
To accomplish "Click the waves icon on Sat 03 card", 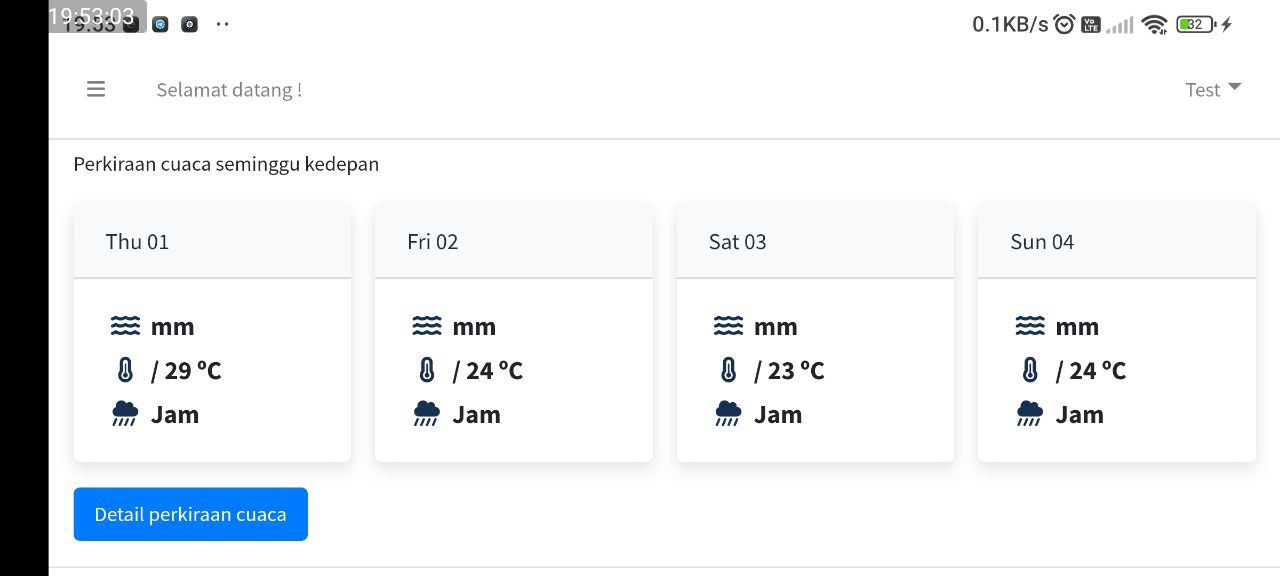I will [728, 326].
